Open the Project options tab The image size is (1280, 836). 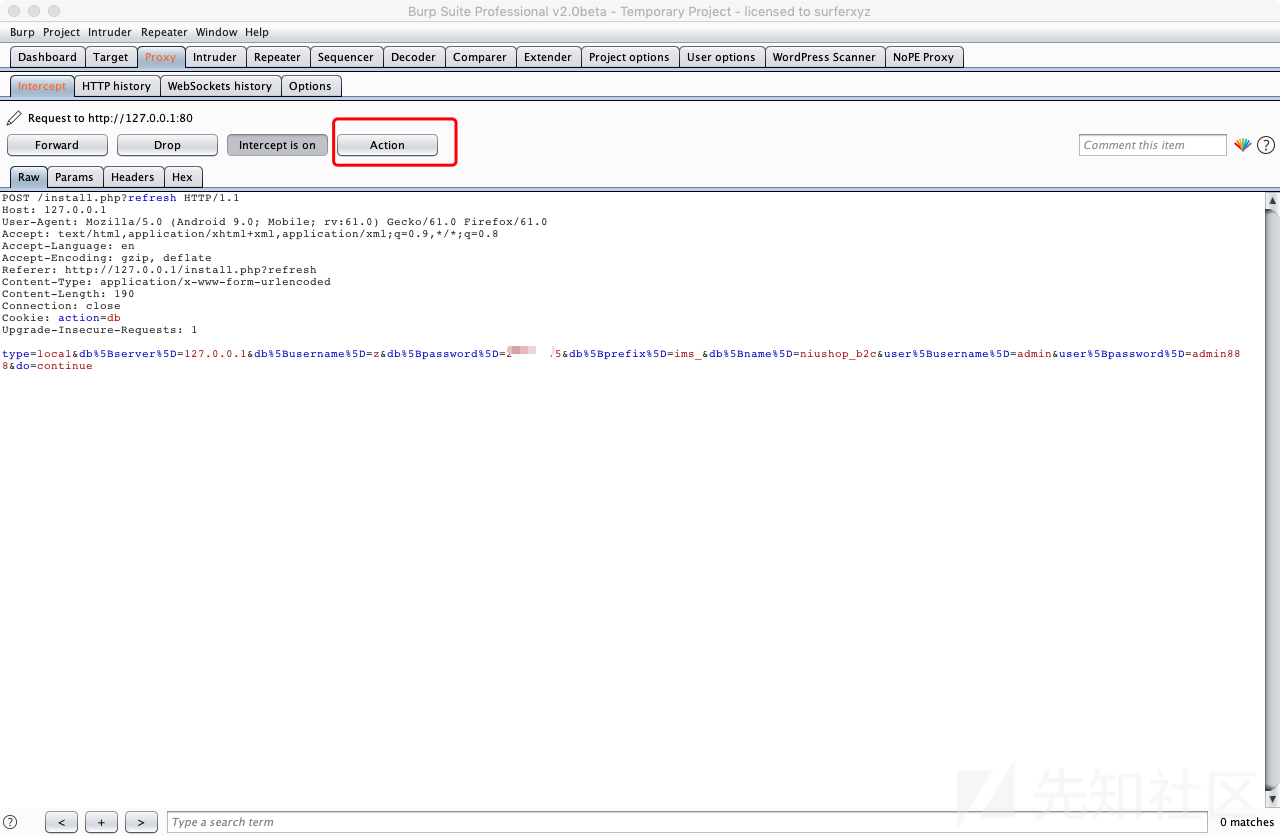(629, 57)
